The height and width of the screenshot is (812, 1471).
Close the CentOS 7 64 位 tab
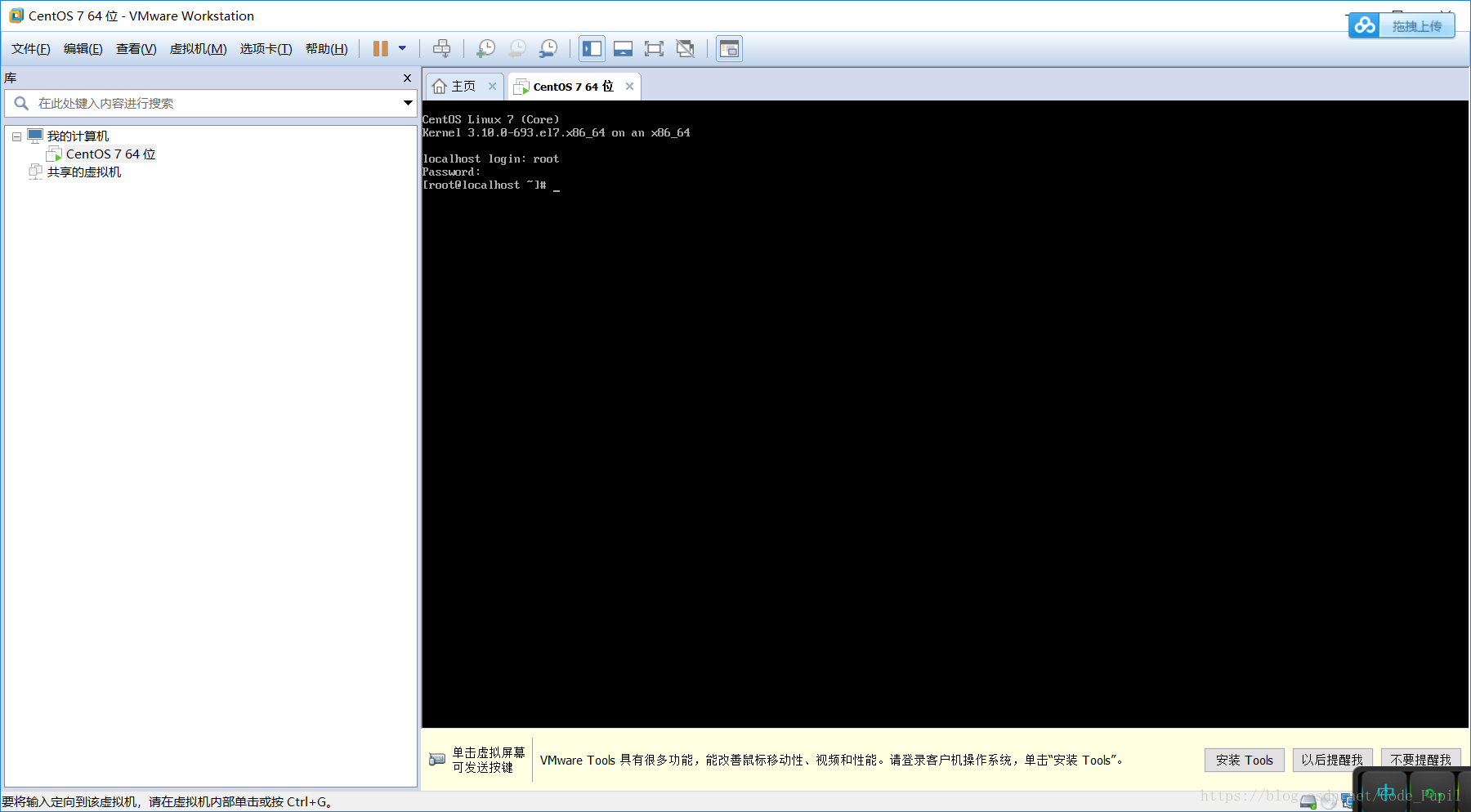(x=629, y=86)
